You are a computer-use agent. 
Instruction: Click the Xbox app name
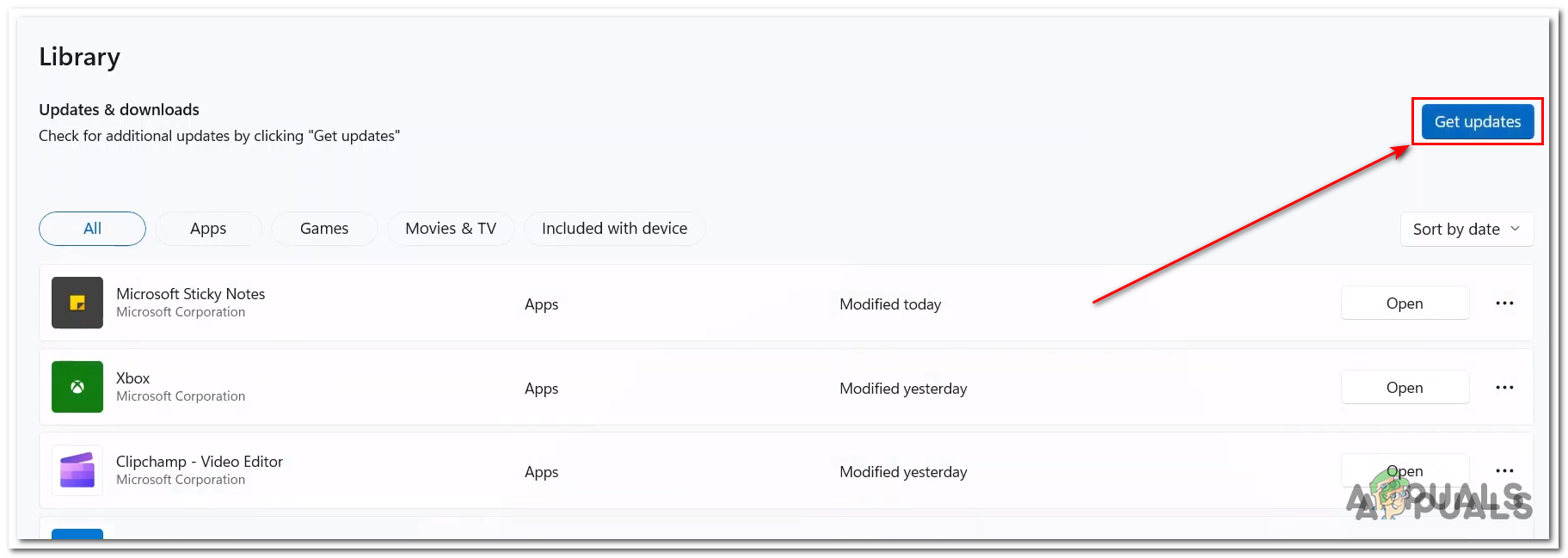click(x=132, y=378)
